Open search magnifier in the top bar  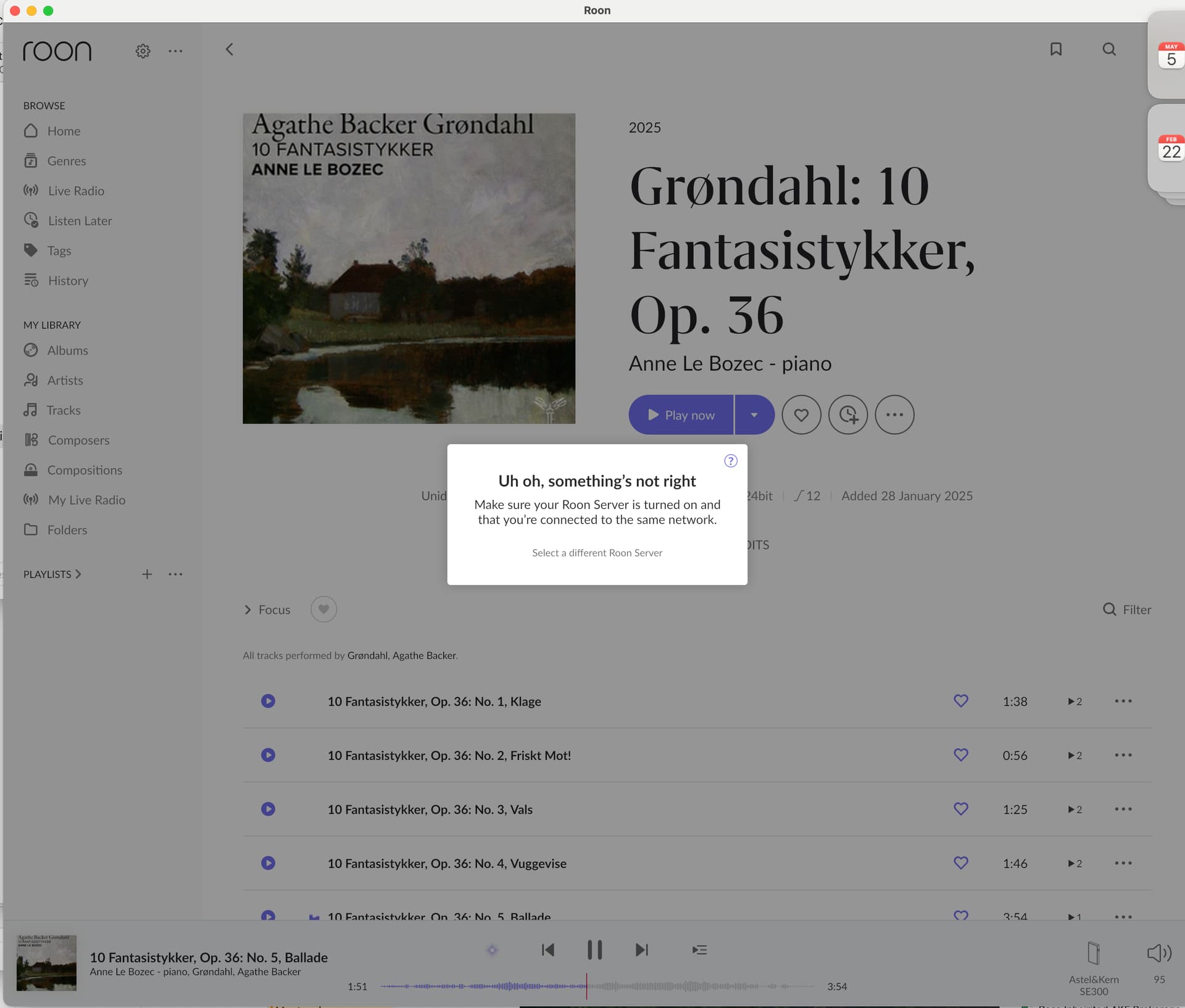point(1109,49)
